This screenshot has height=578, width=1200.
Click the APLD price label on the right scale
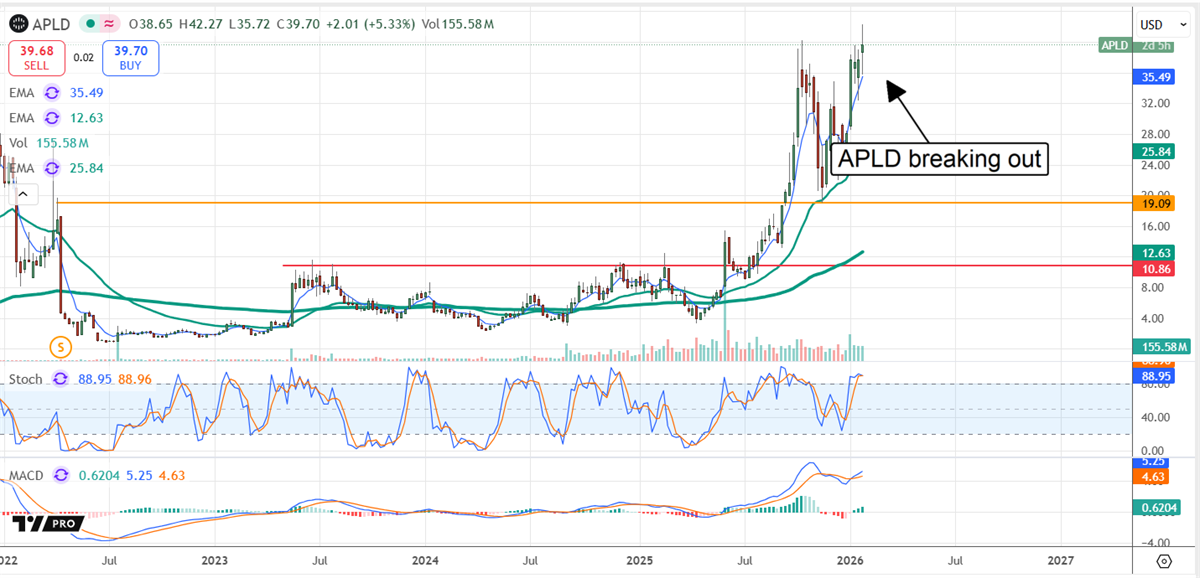[x=1113, y=45]
